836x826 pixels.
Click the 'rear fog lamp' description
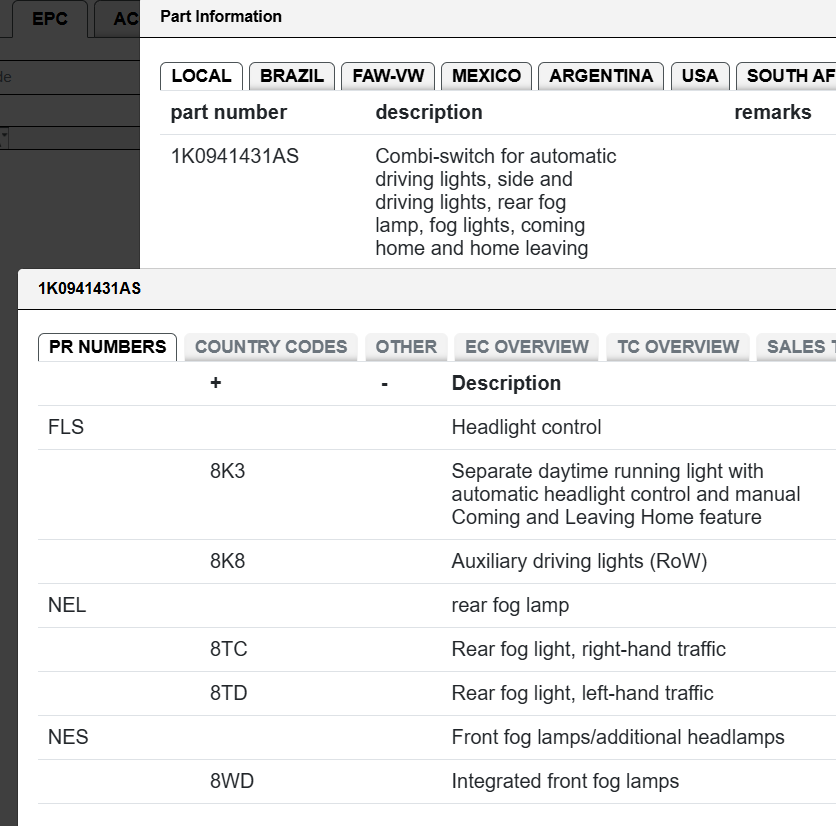(510, 605)
